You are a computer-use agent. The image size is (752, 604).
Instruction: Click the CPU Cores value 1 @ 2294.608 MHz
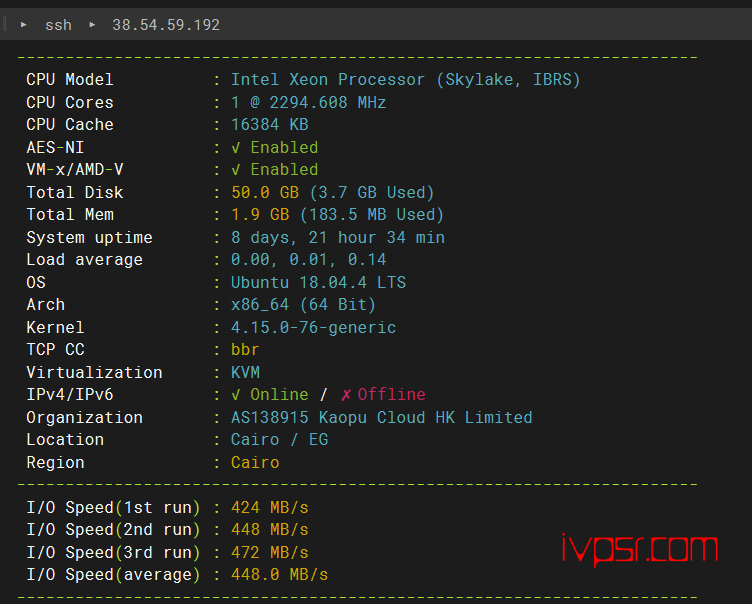pyautogui.click(x=308, y=102)
